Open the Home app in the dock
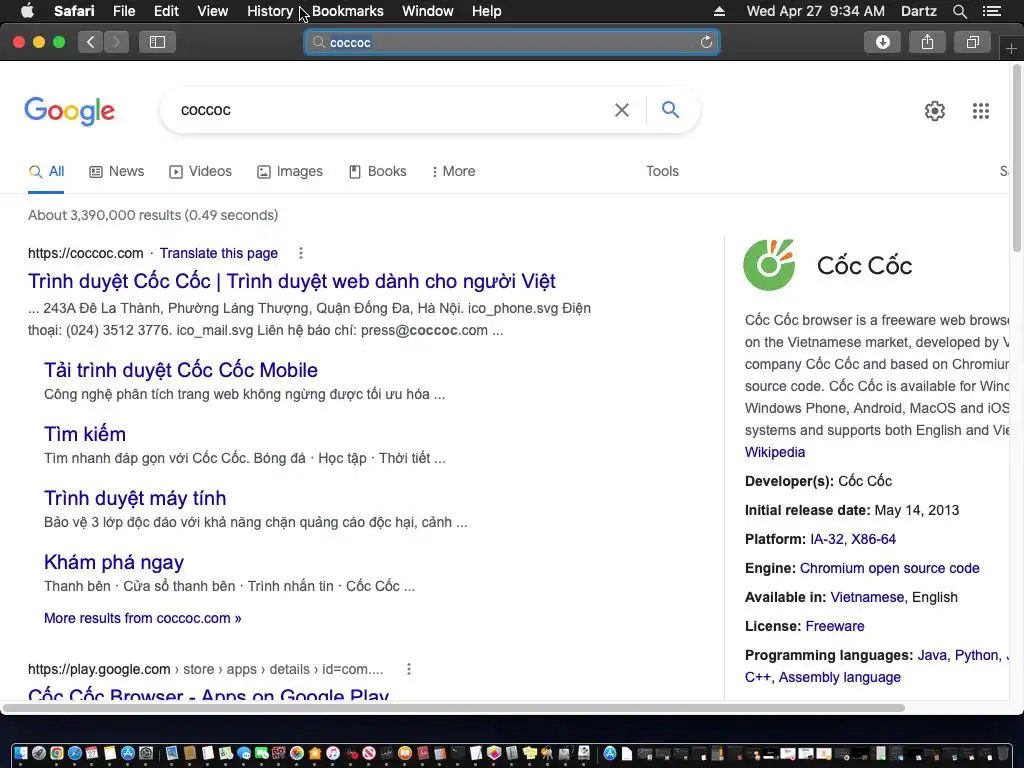 coord(315,753)
